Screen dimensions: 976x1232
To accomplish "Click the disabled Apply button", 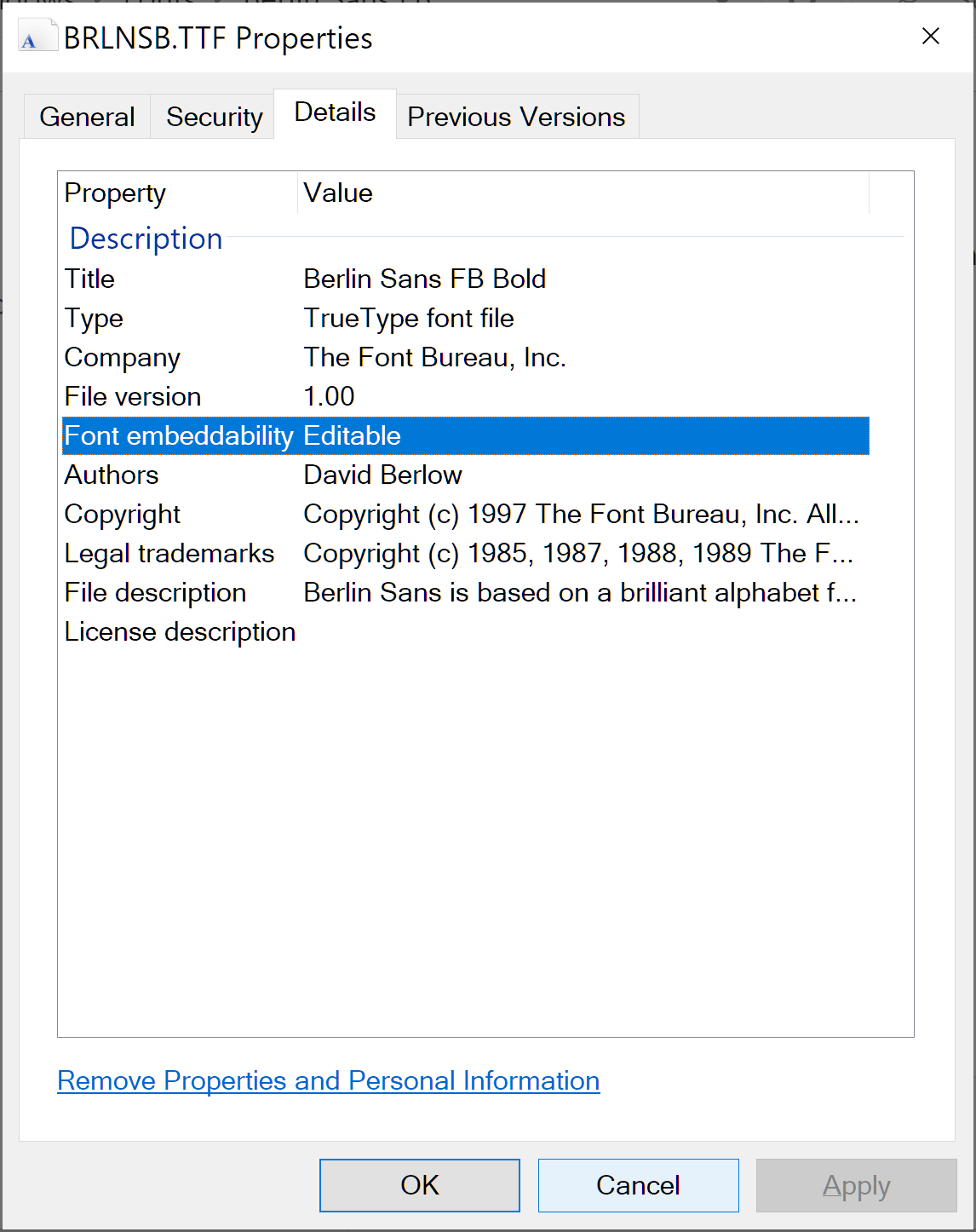I will 856,1184.
